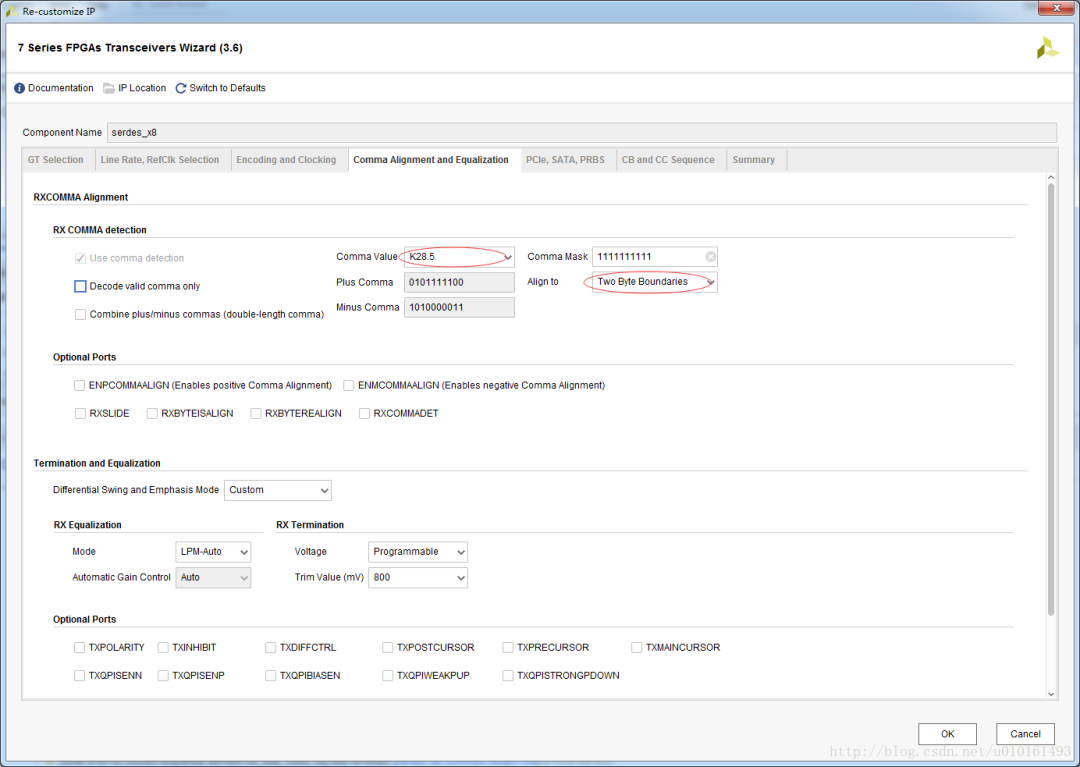Open the Documentation info icon
This screenshot has height=767, width=1080.
(19, 88)
